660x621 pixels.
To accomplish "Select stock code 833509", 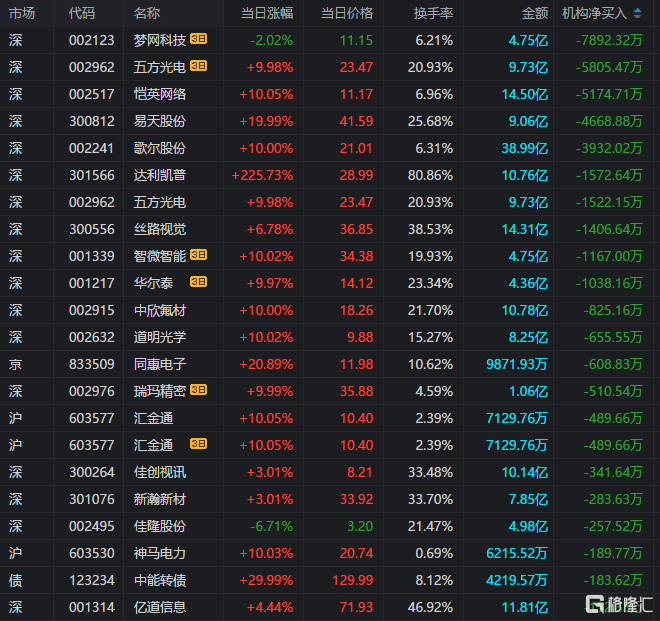I will (x=91, y=364).
